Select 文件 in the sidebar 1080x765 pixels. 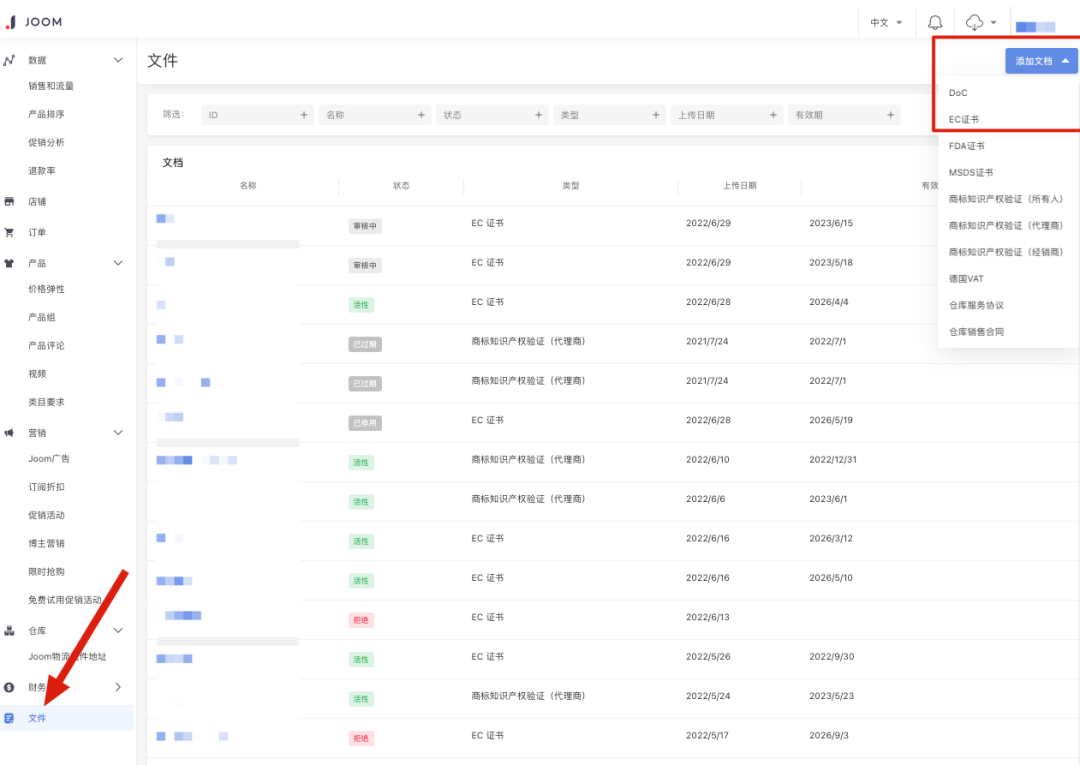click(37, 718)
